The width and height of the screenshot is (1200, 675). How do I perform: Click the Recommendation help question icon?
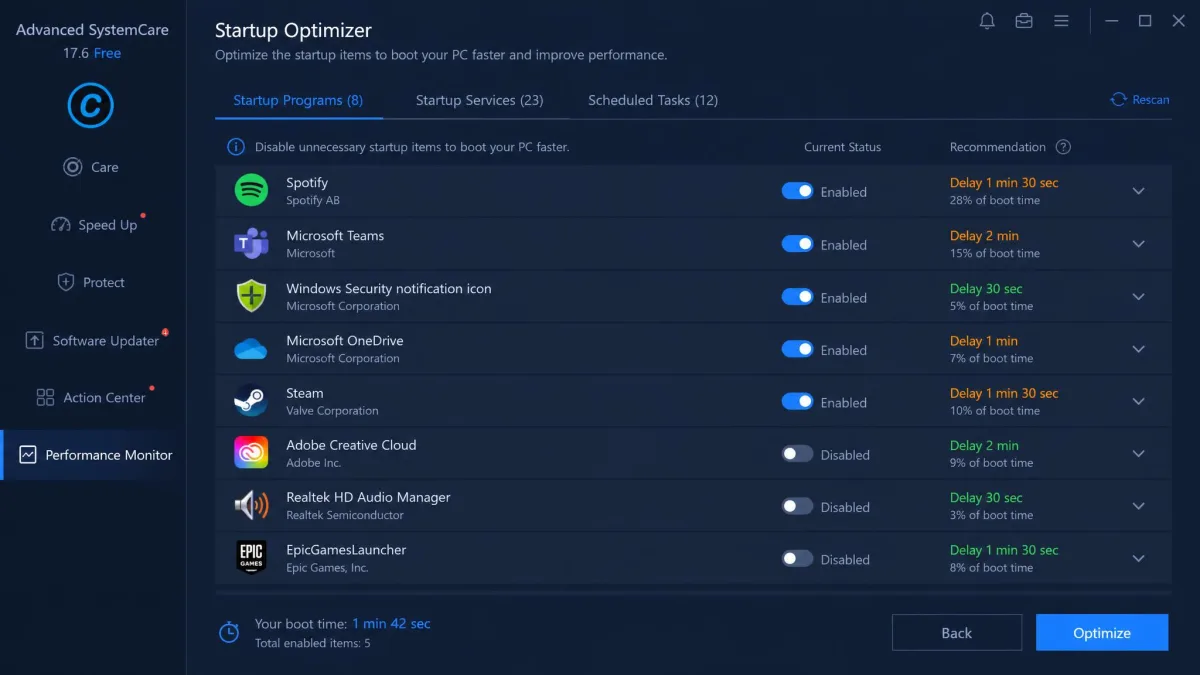(x=1063, y=147)
